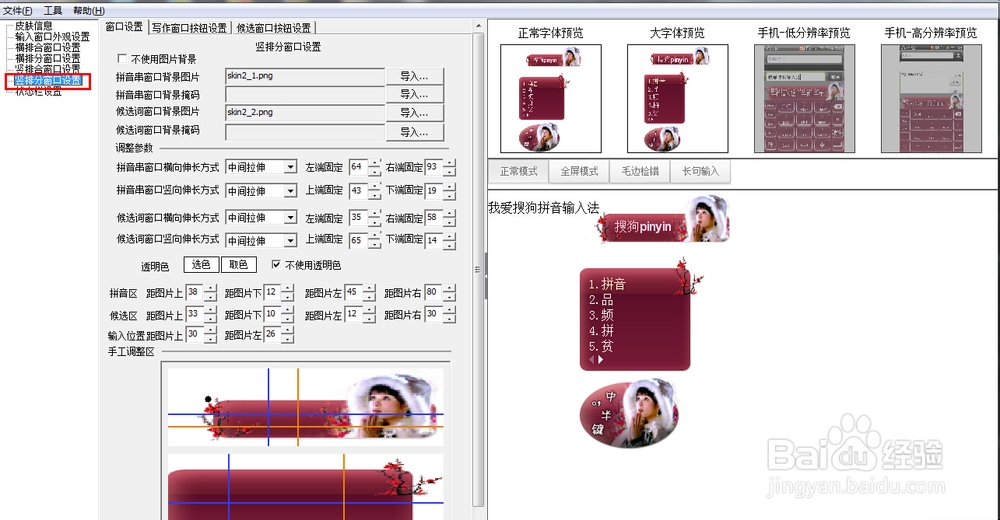Click the oval status bar preview image
The image size is (1000, 520).
pyautogui.click(x=629, y=413)
